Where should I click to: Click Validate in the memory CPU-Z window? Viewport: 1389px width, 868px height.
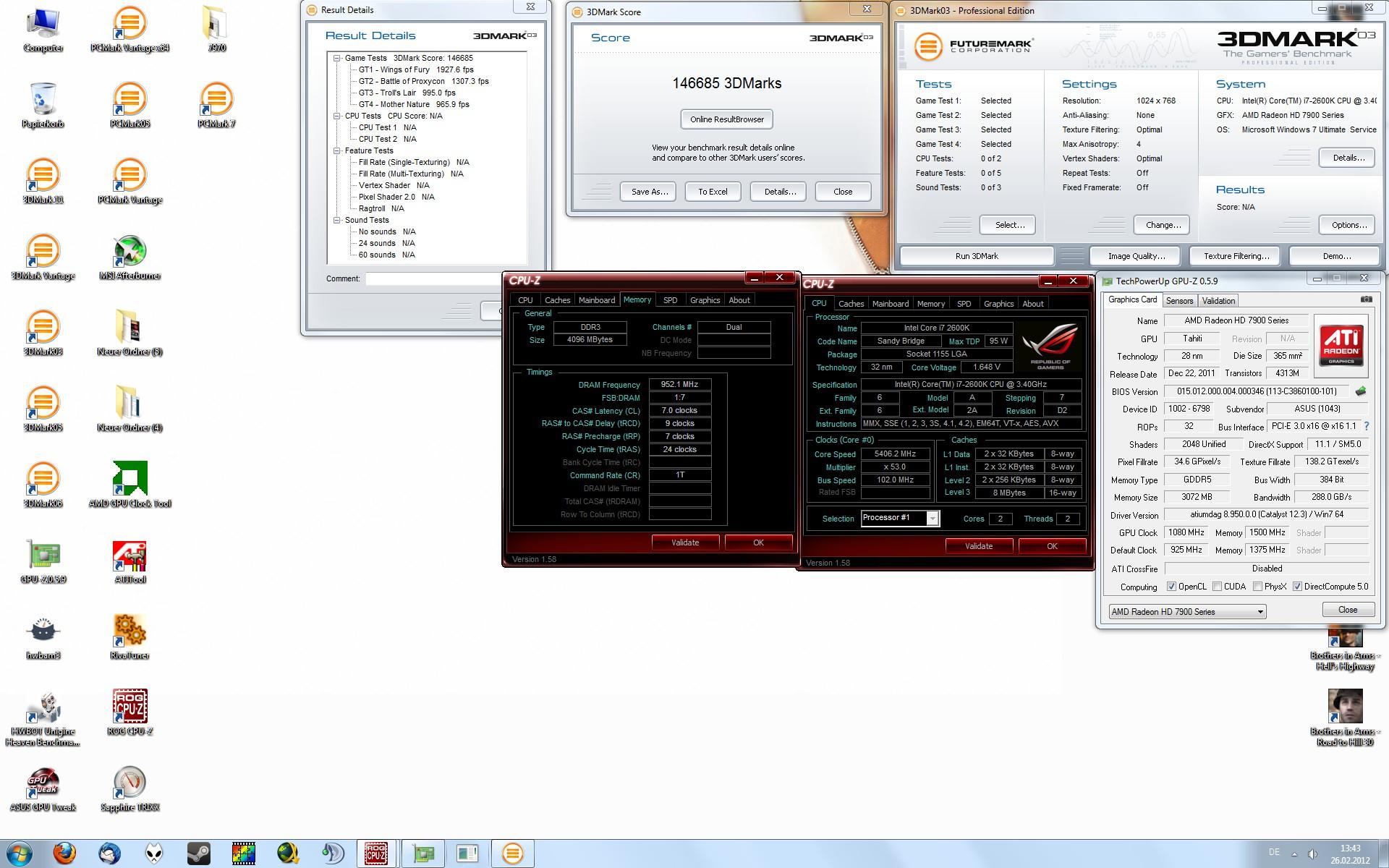tap(685, 542)
